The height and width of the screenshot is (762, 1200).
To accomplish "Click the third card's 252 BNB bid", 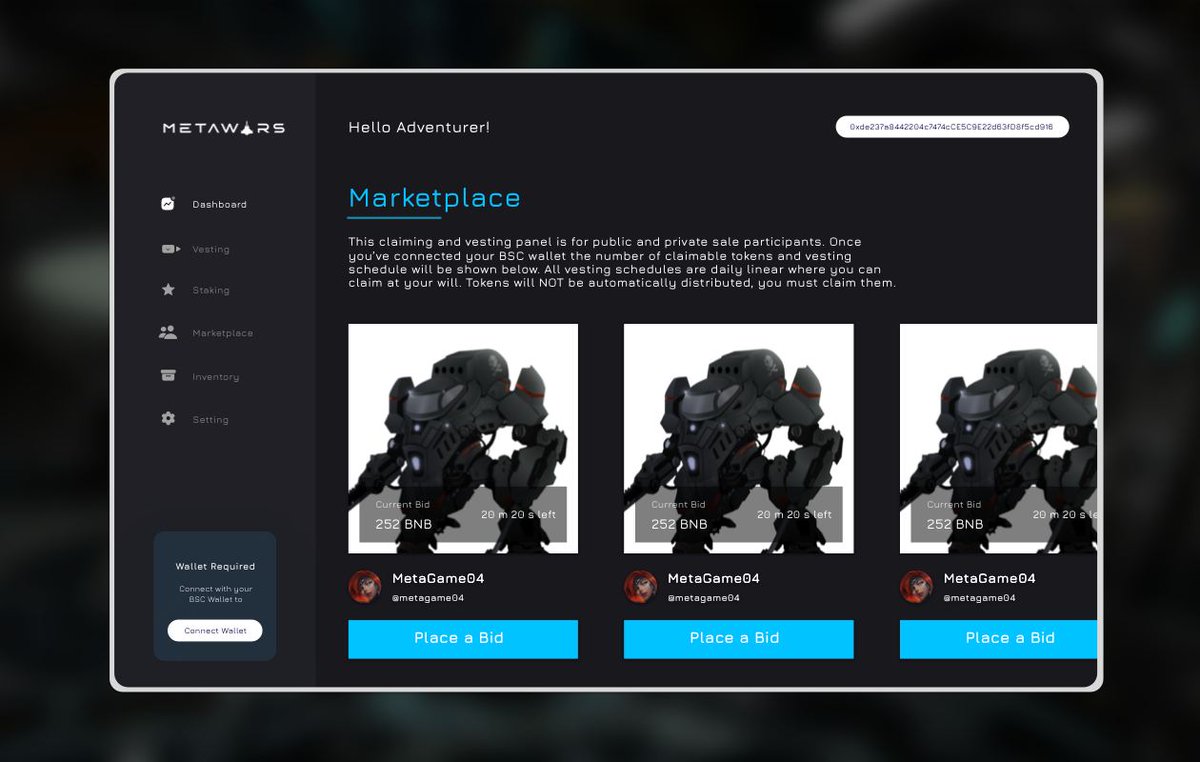I will [955, 524].
